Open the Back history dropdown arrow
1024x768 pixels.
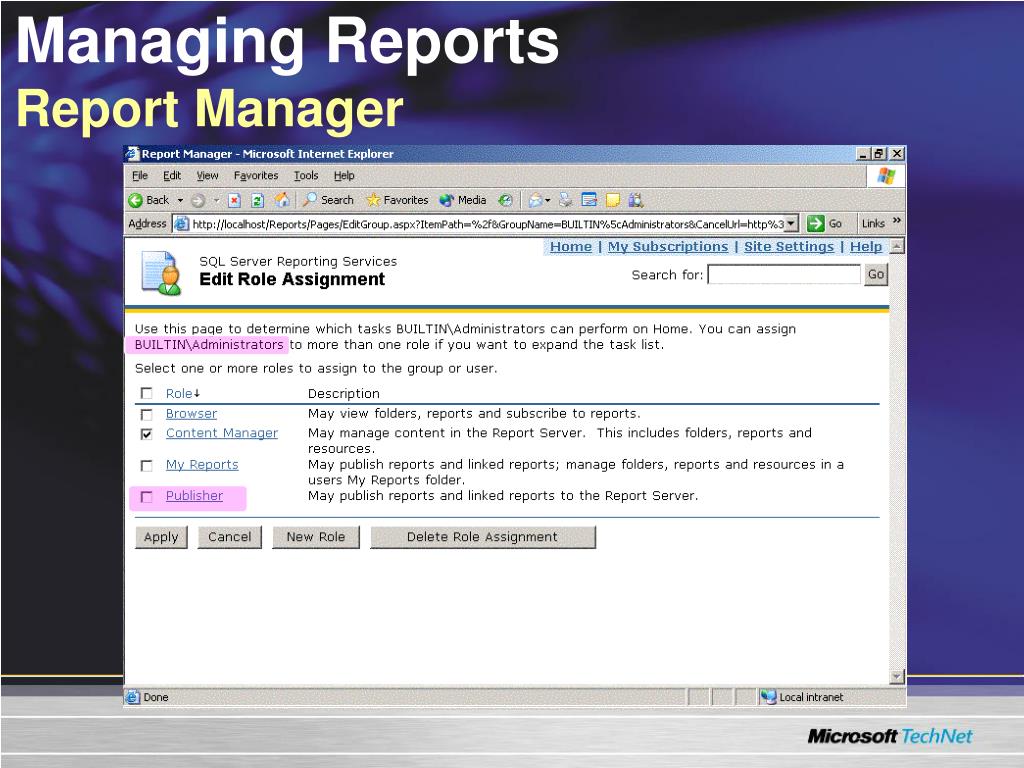(x=180, y=200)
